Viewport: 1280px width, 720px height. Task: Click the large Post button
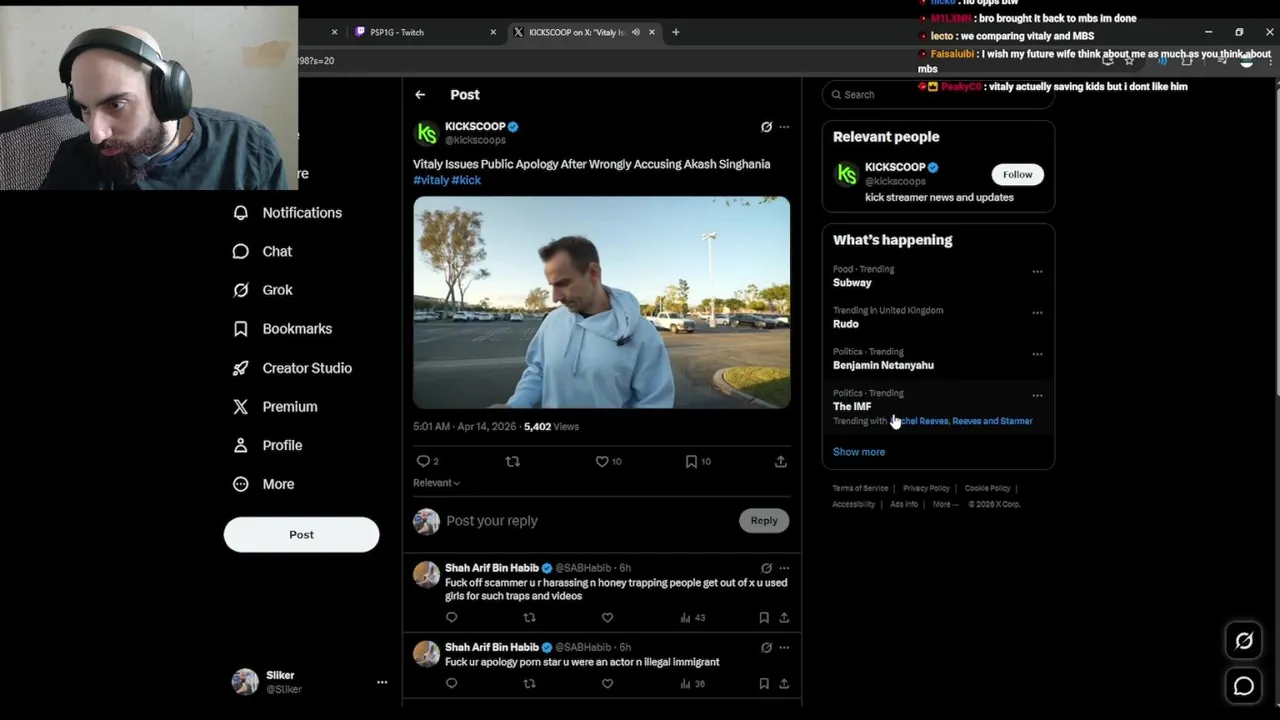[x=301, y=535]
